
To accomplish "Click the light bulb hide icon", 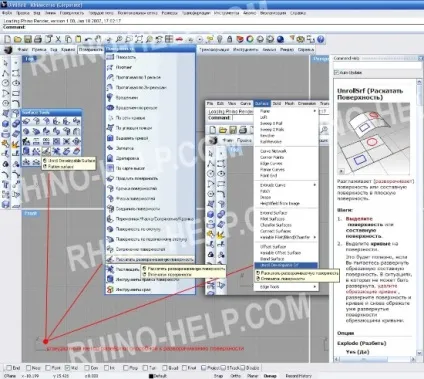I will click(219, 39).
